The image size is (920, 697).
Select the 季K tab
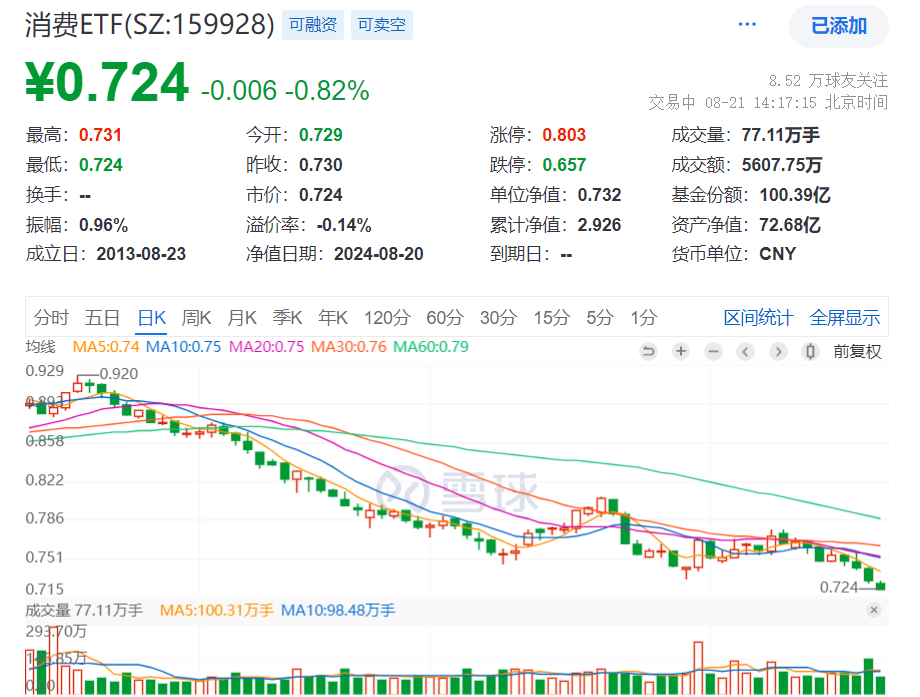click(x=287, y=317)
